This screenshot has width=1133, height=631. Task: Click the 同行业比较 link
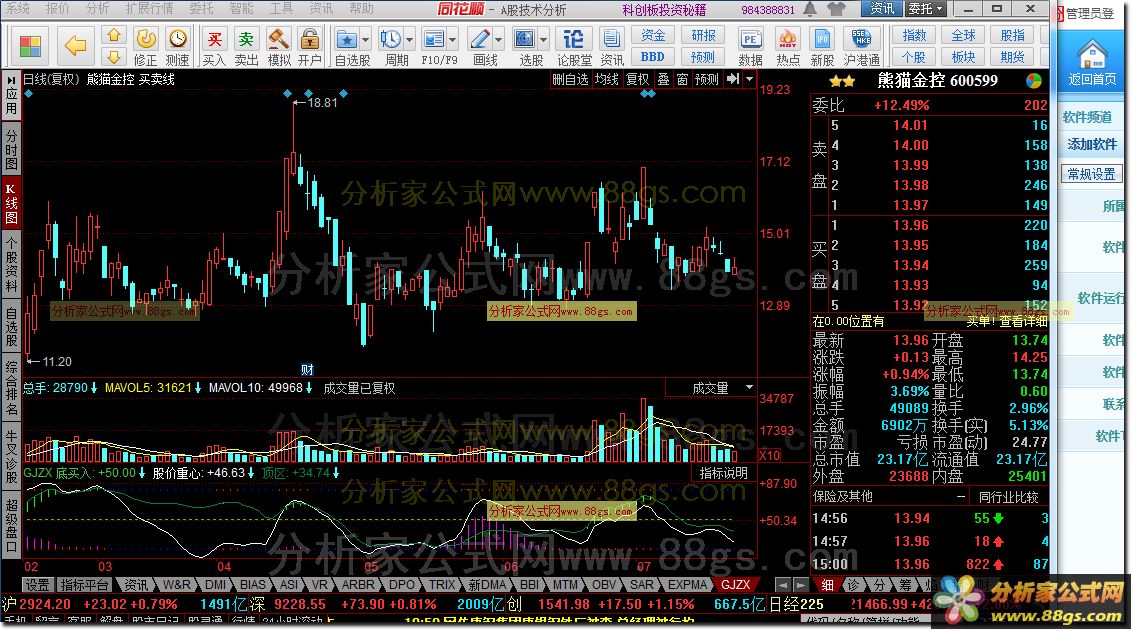1008,497
